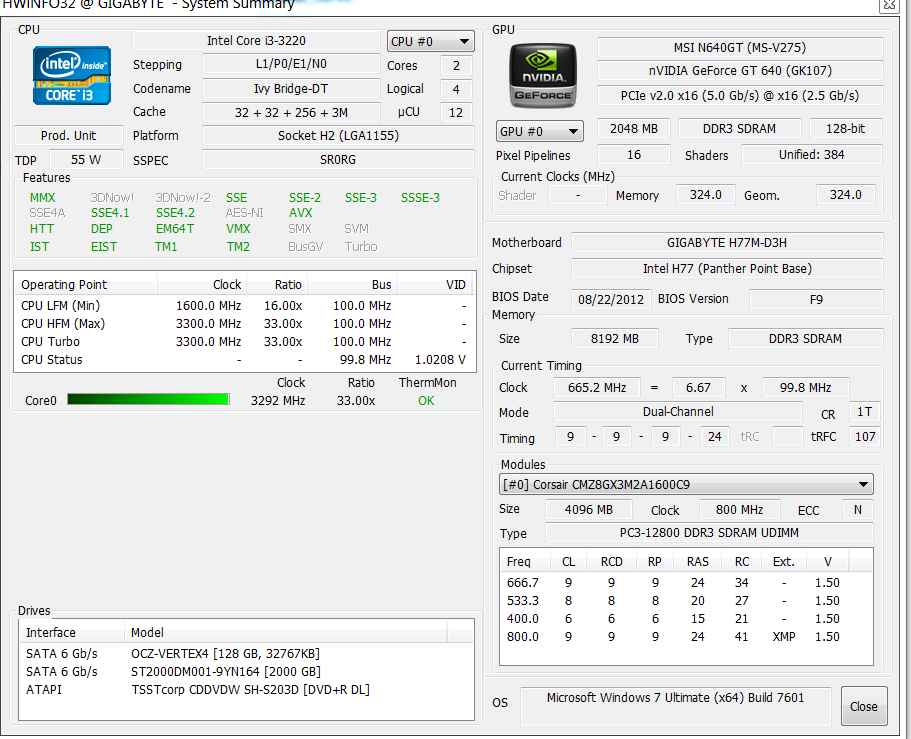This screenshot has width=911, height=739.
Task: Click the Model column header in Drives
Action: coord(286,632)
